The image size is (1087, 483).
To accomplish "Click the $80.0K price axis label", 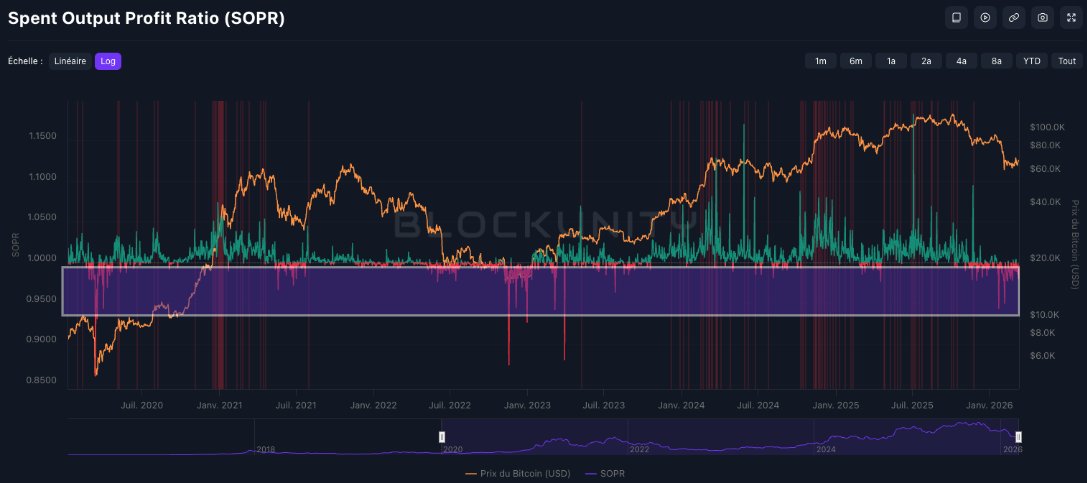I will pos(1047,145).
